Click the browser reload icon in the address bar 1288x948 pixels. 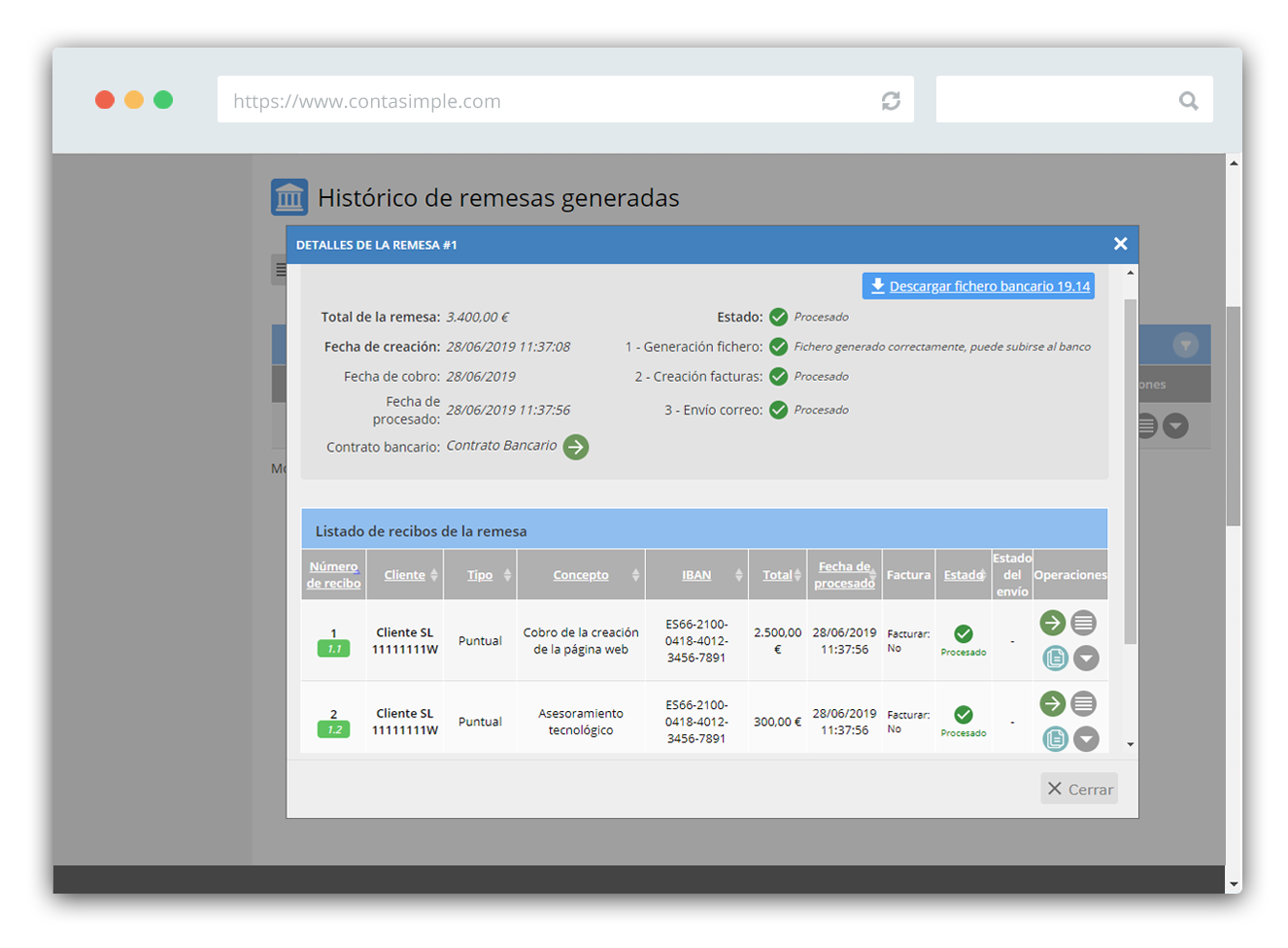891,100
